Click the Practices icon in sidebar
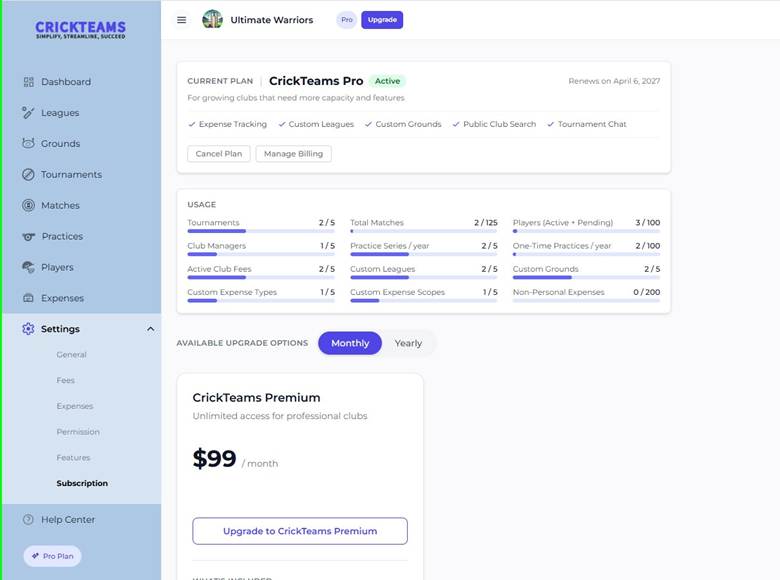 (x=28, y=237)
